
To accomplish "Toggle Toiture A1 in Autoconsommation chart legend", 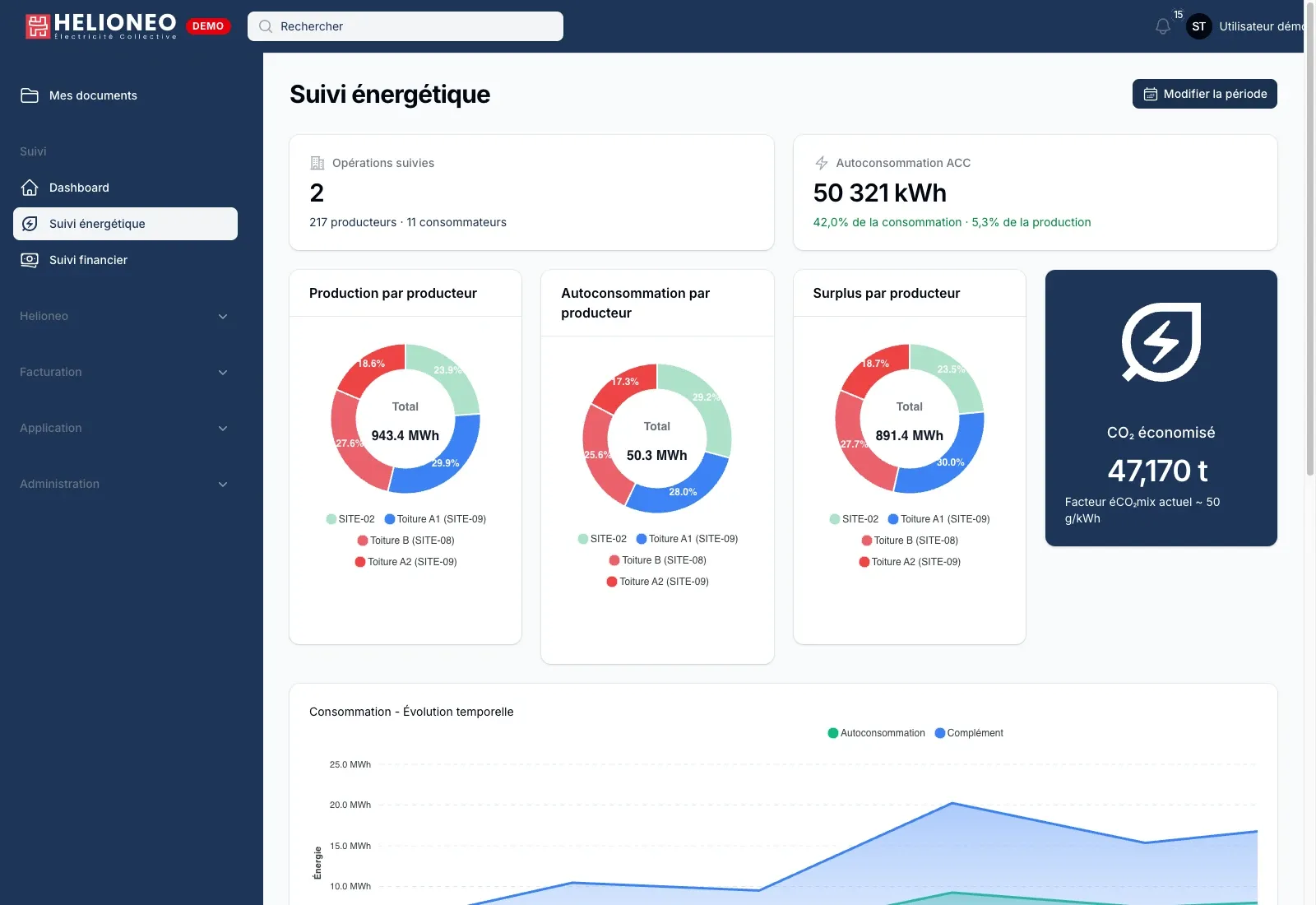I will point(687,539).
